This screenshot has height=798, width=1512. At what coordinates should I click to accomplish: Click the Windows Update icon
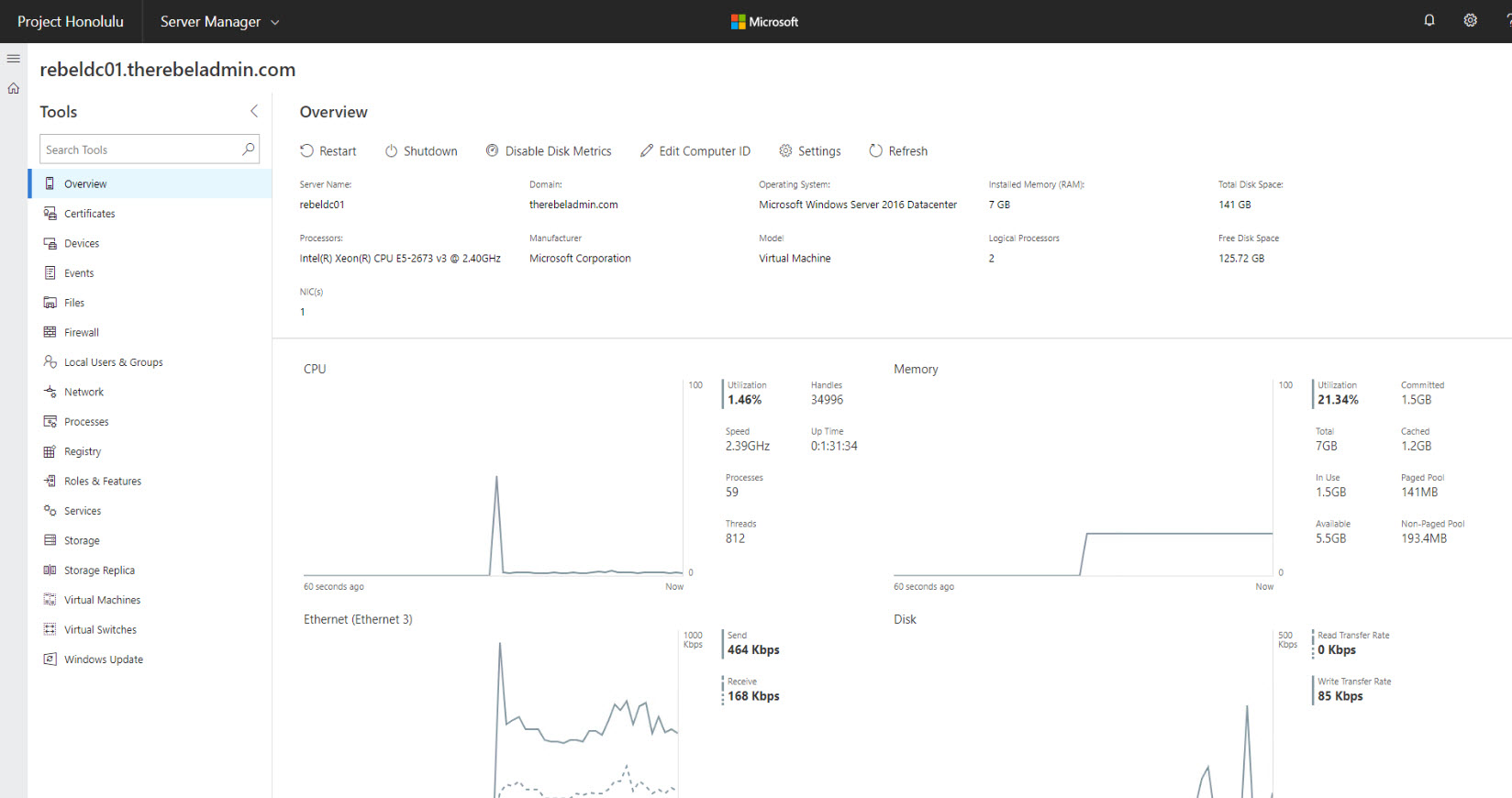click(50, 659)
